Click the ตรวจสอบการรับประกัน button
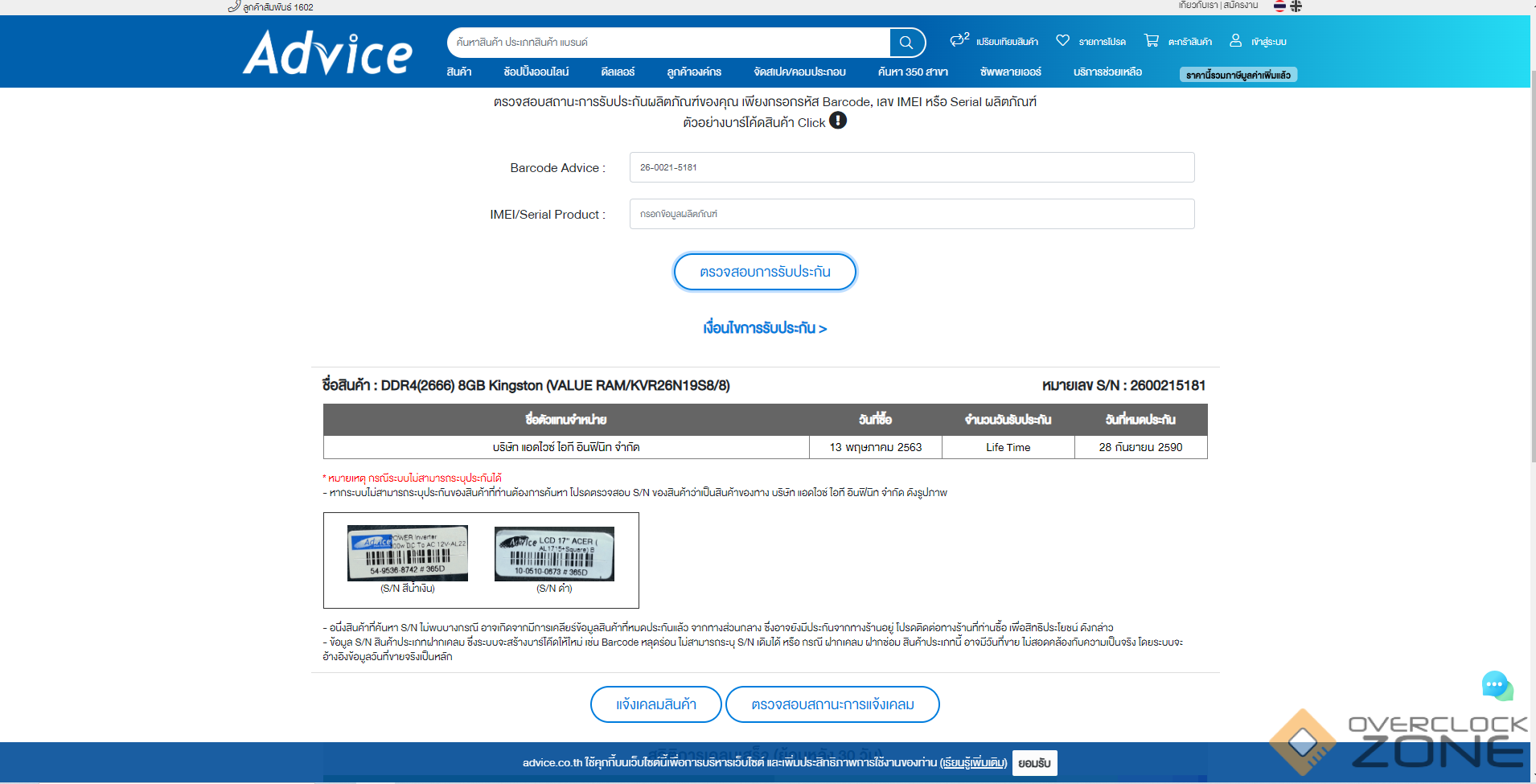This screenshot has width=1536, height=784. [x=765, y=272]
